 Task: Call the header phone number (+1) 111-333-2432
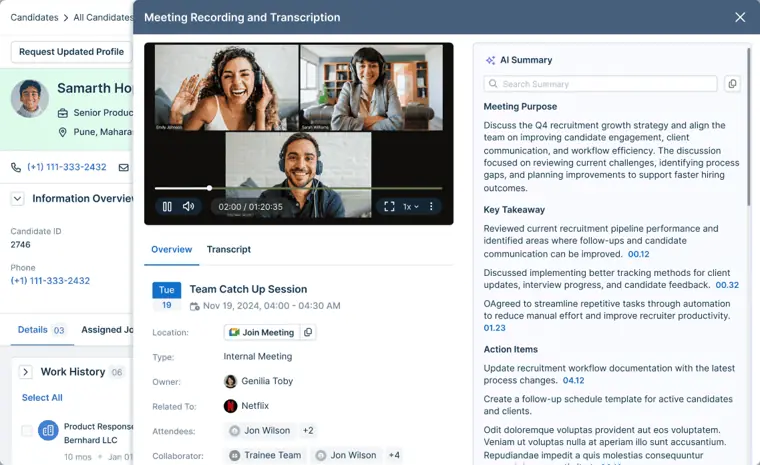(x=67, y=167)
